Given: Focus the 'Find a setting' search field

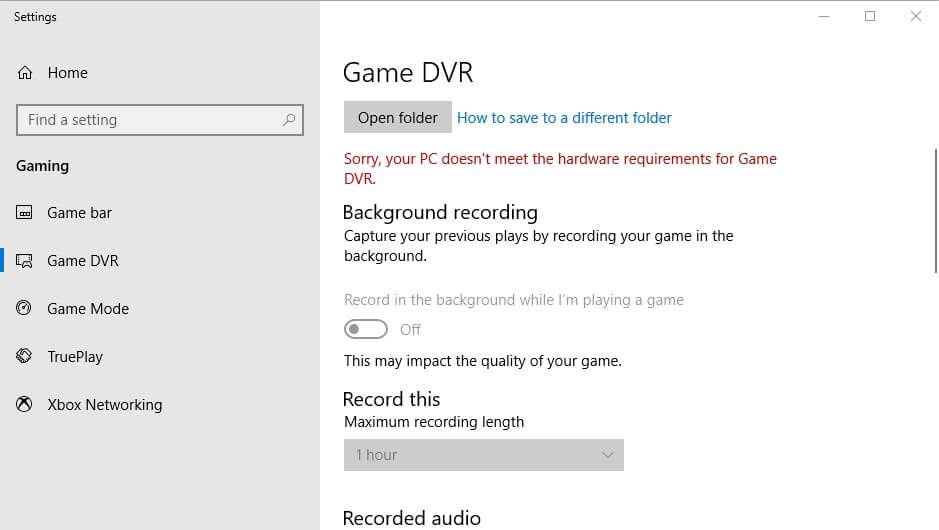Looking at the screenshot, I should click(150, 120).
